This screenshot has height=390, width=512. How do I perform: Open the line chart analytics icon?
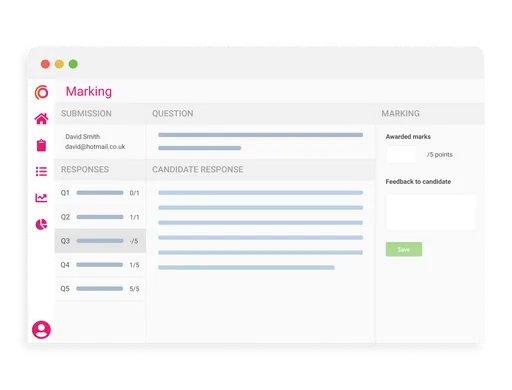[41, 198]
